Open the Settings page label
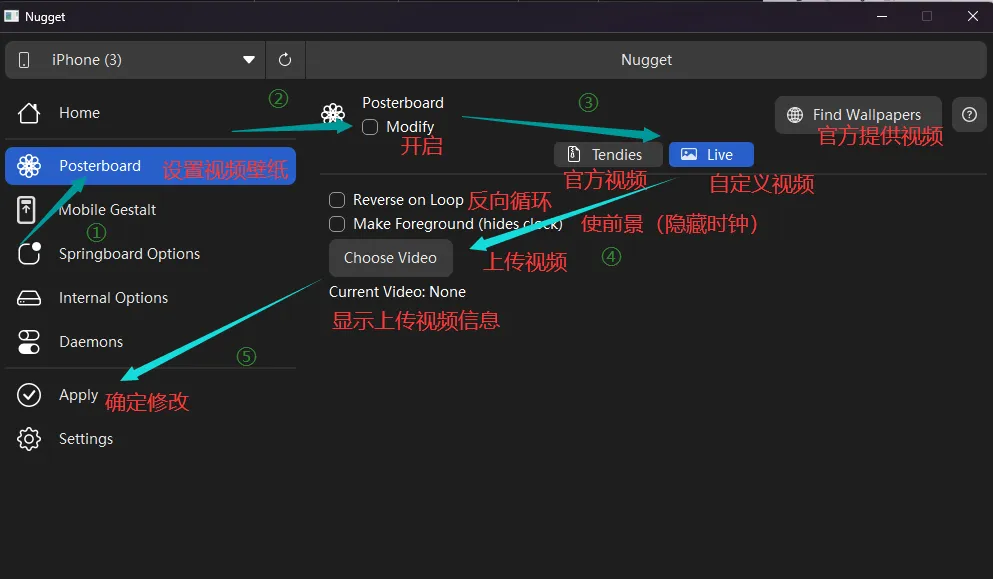Image resolution: width=993 pixels, height=579 pixels. click(86, 438)
